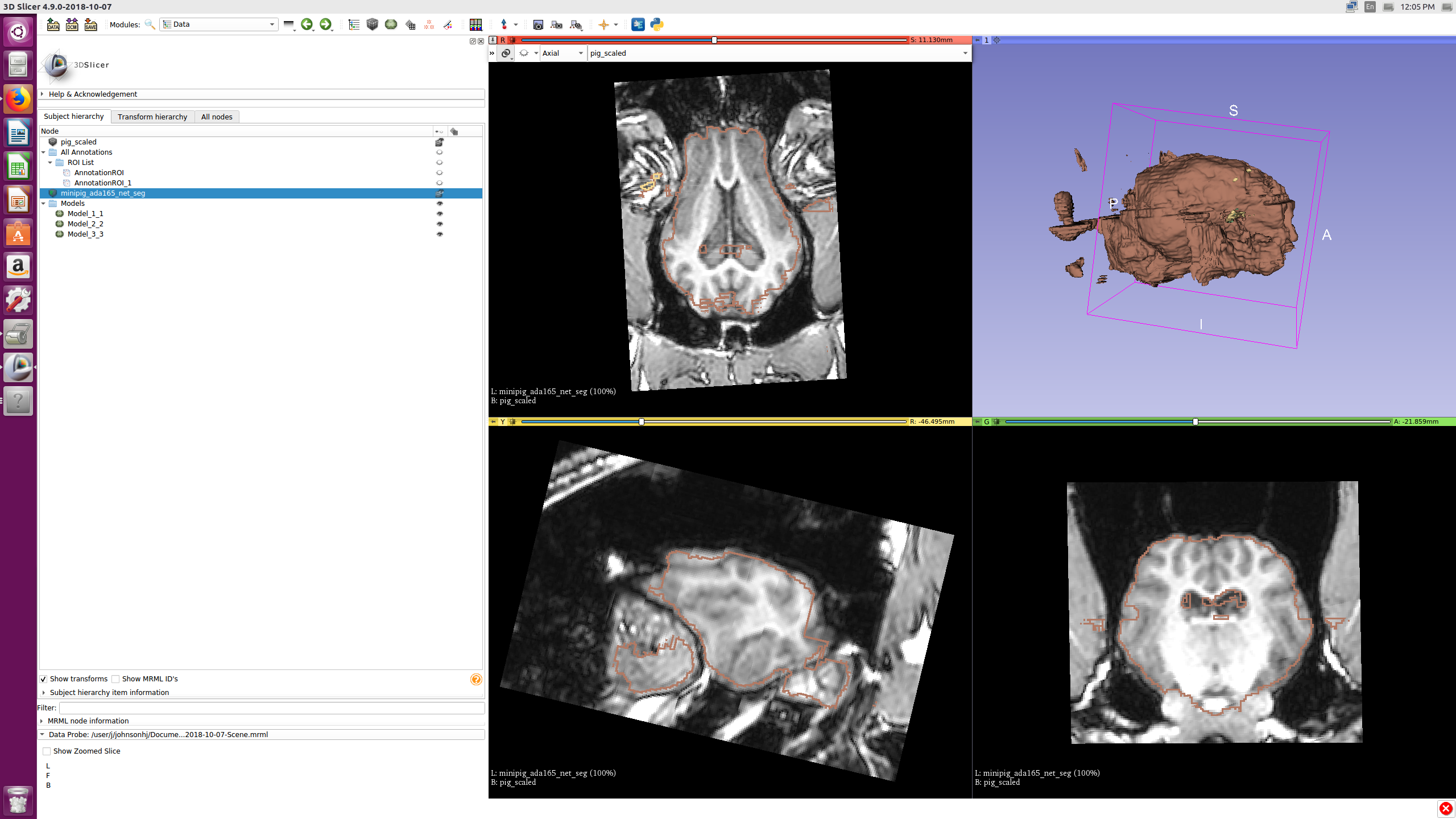Open the Axial orientation dropdown
Image resolution: width=1456 pixels, height=819 pixels.
coord(562,53)
